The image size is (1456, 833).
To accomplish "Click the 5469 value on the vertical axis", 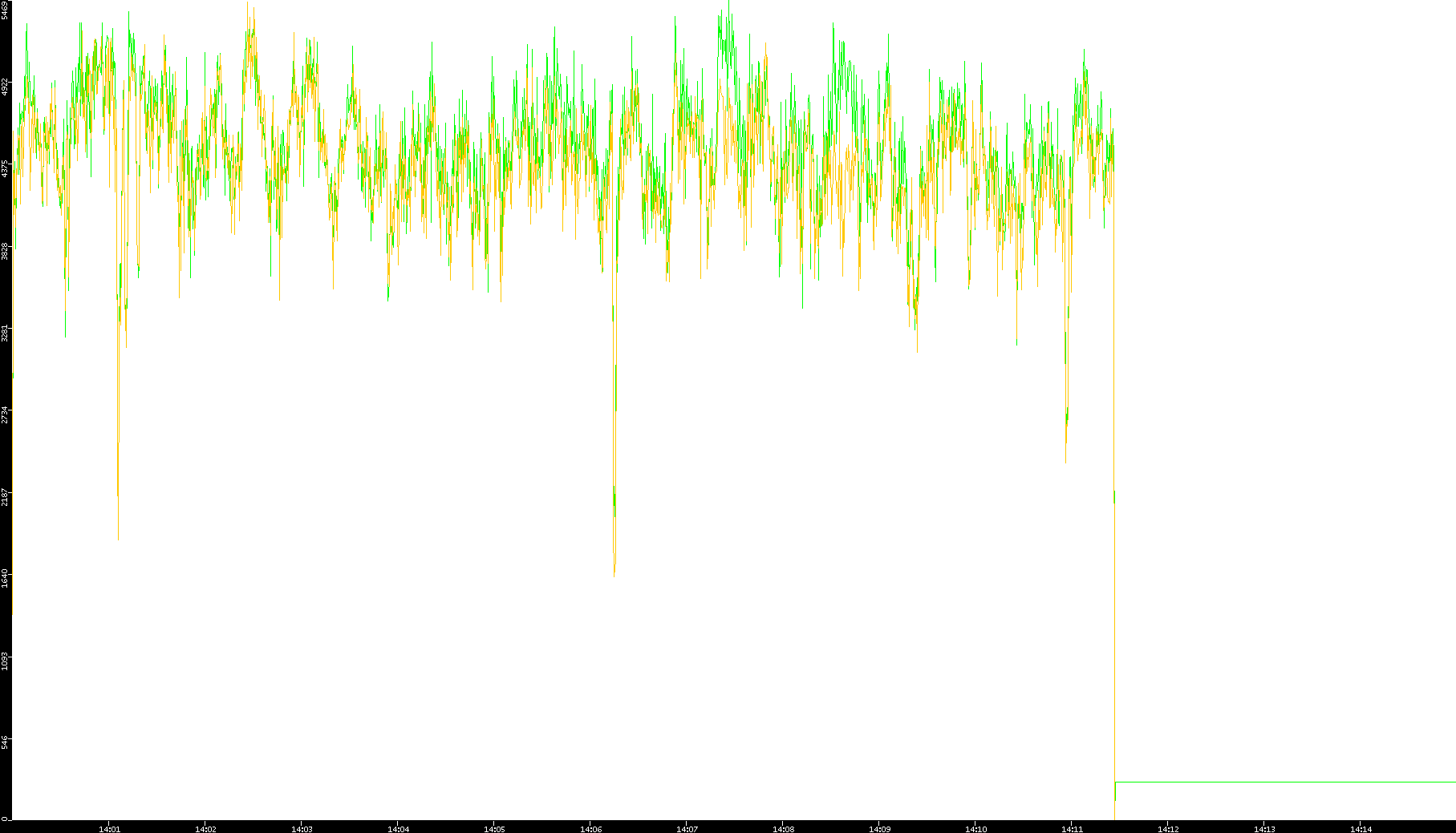I will coord(6,10).
